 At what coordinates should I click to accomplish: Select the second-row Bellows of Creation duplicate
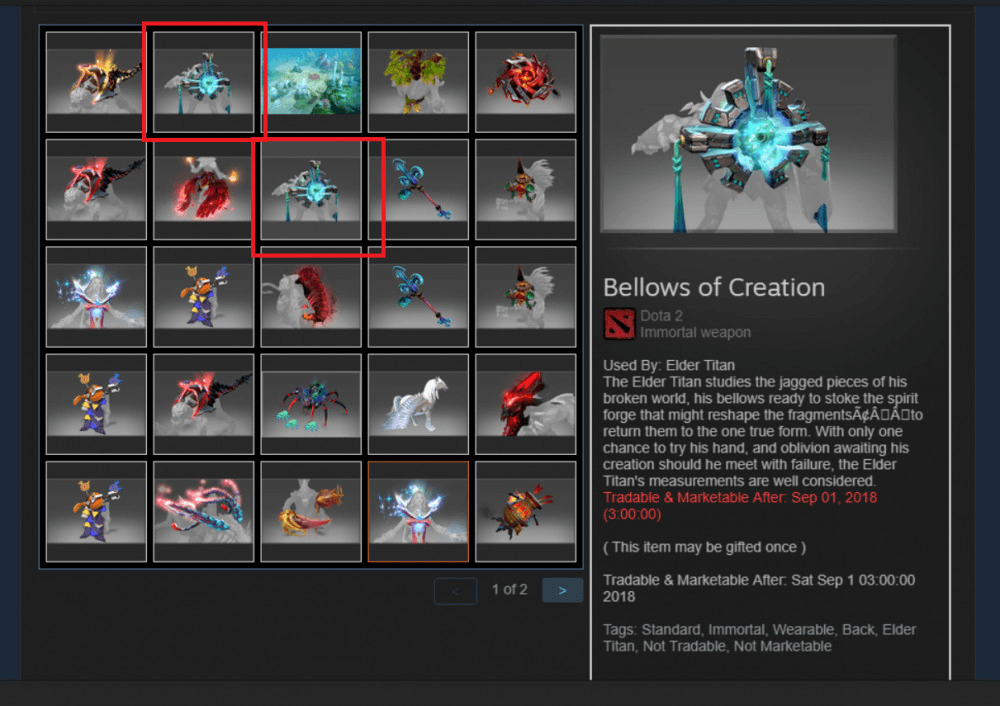(311, 189)
